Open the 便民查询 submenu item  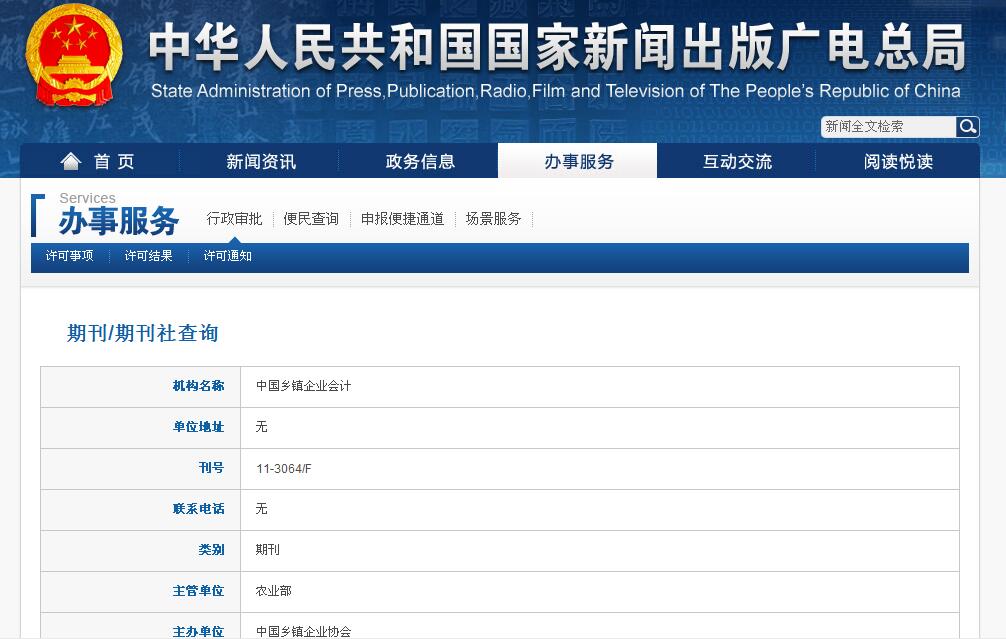311,219
